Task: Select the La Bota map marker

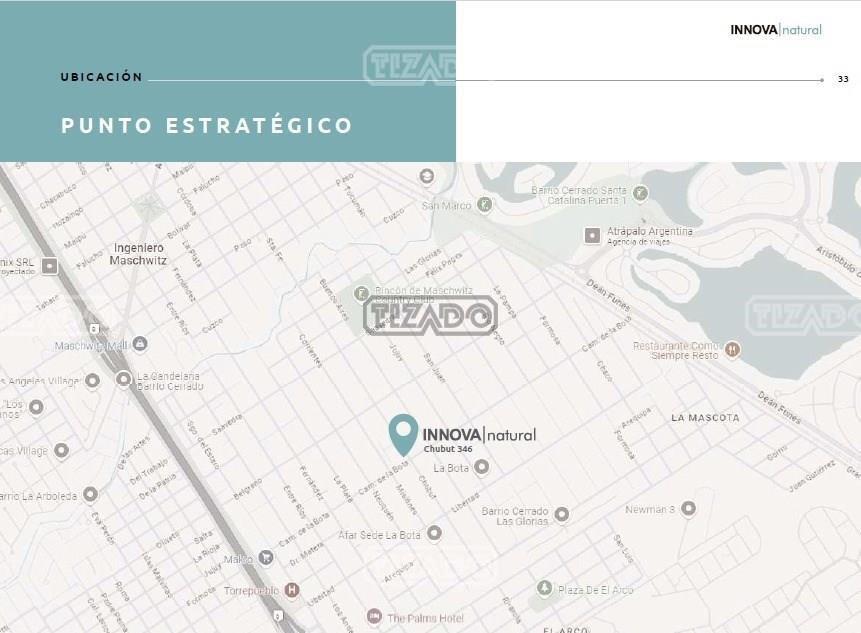Action: (x=482, y=467)
